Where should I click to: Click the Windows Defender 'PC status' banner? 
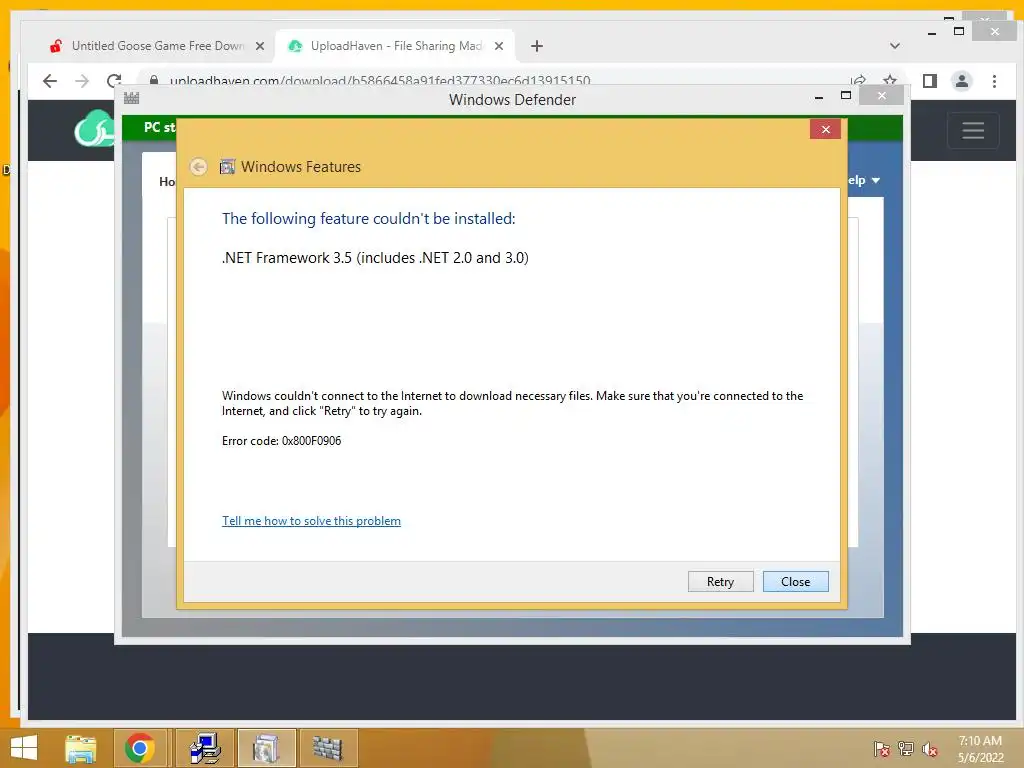tap(159, 127)
